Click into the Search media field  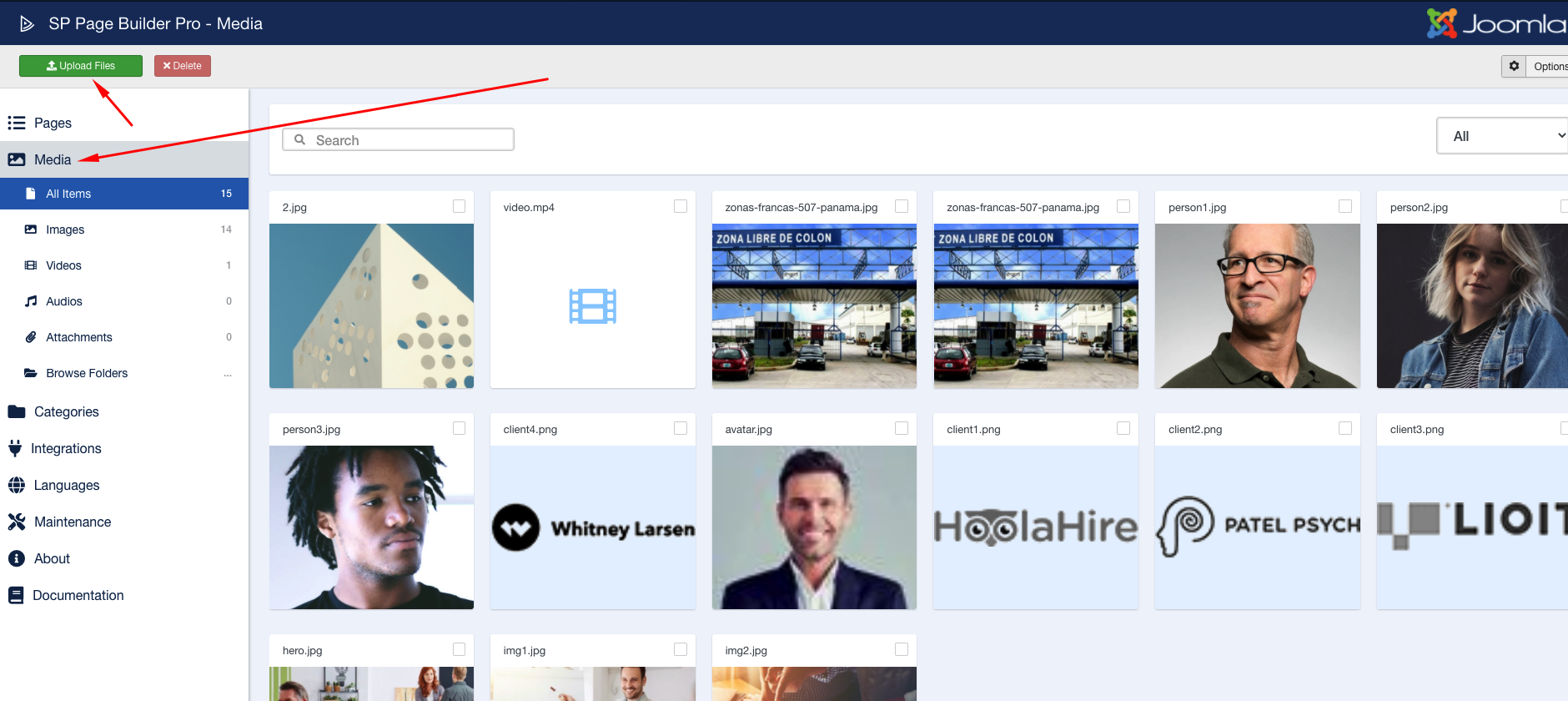pos(399,140)
